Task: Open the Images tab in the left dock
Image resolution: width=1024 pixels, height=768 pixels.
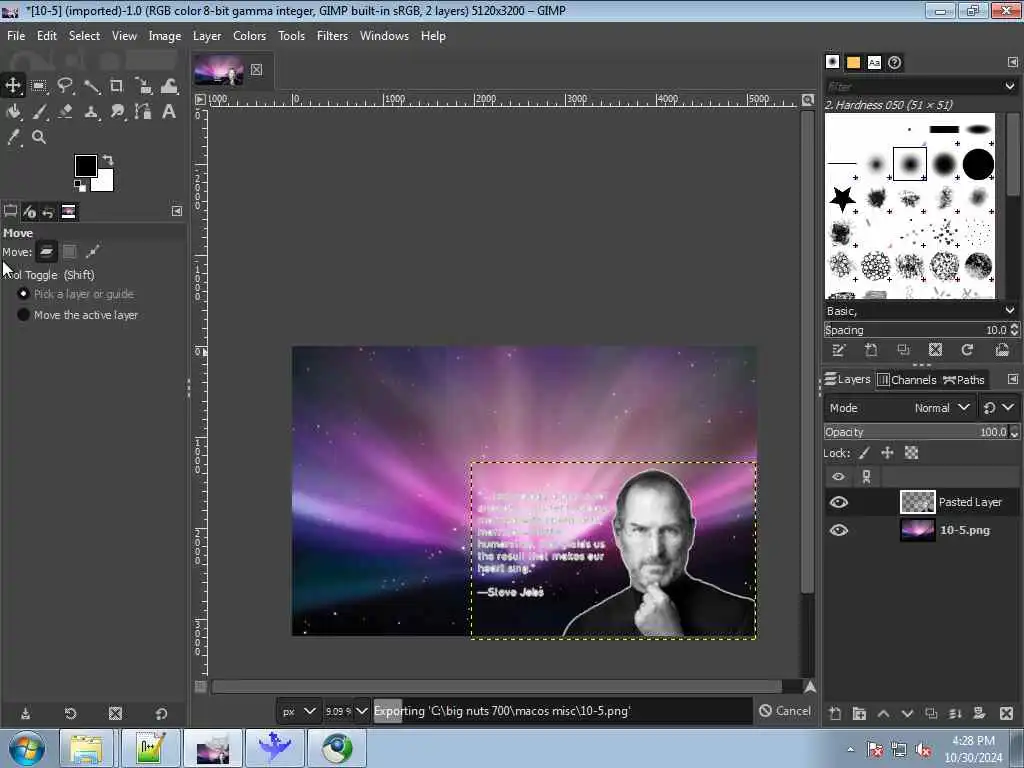Action: coord(69,212)
